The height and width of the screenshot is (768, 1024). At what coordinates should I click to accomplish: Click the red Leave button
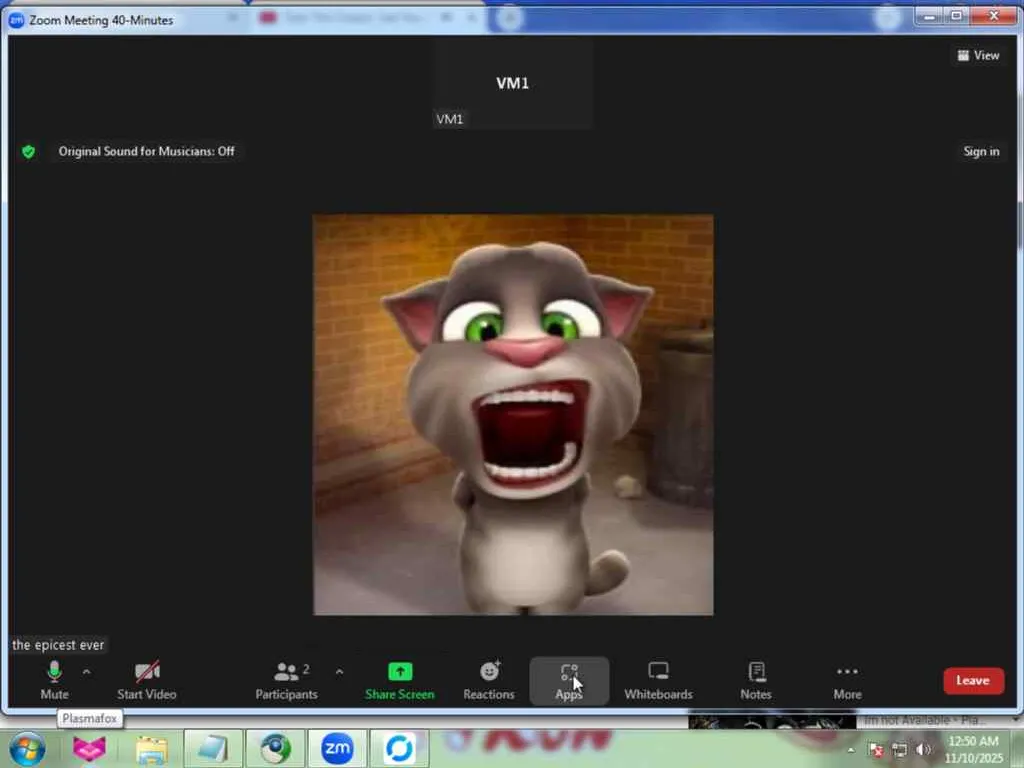[973, 680]
